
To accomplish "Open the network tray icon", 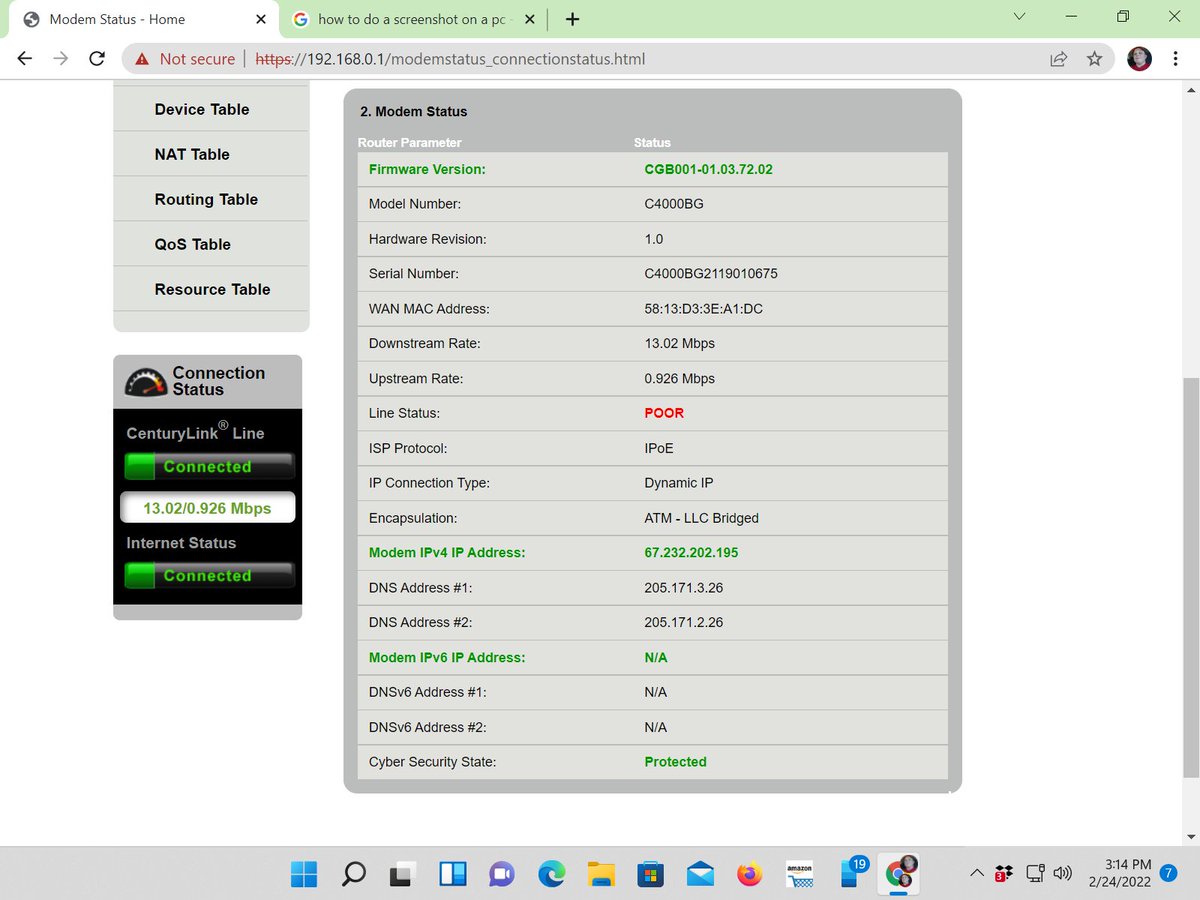I will [x=1036, y=873].
